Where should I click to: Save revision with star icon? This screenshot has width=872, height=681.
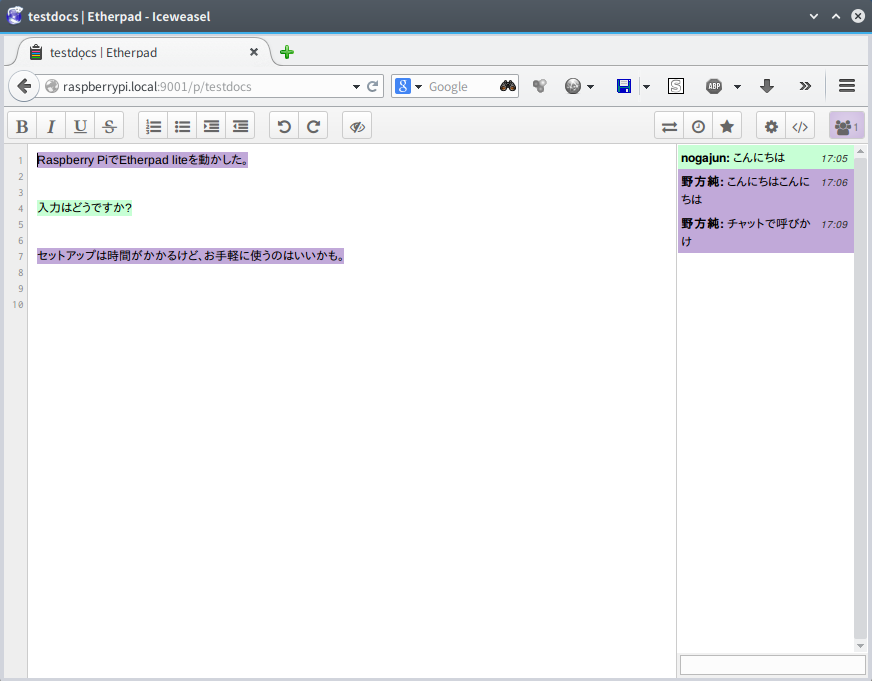727,126
